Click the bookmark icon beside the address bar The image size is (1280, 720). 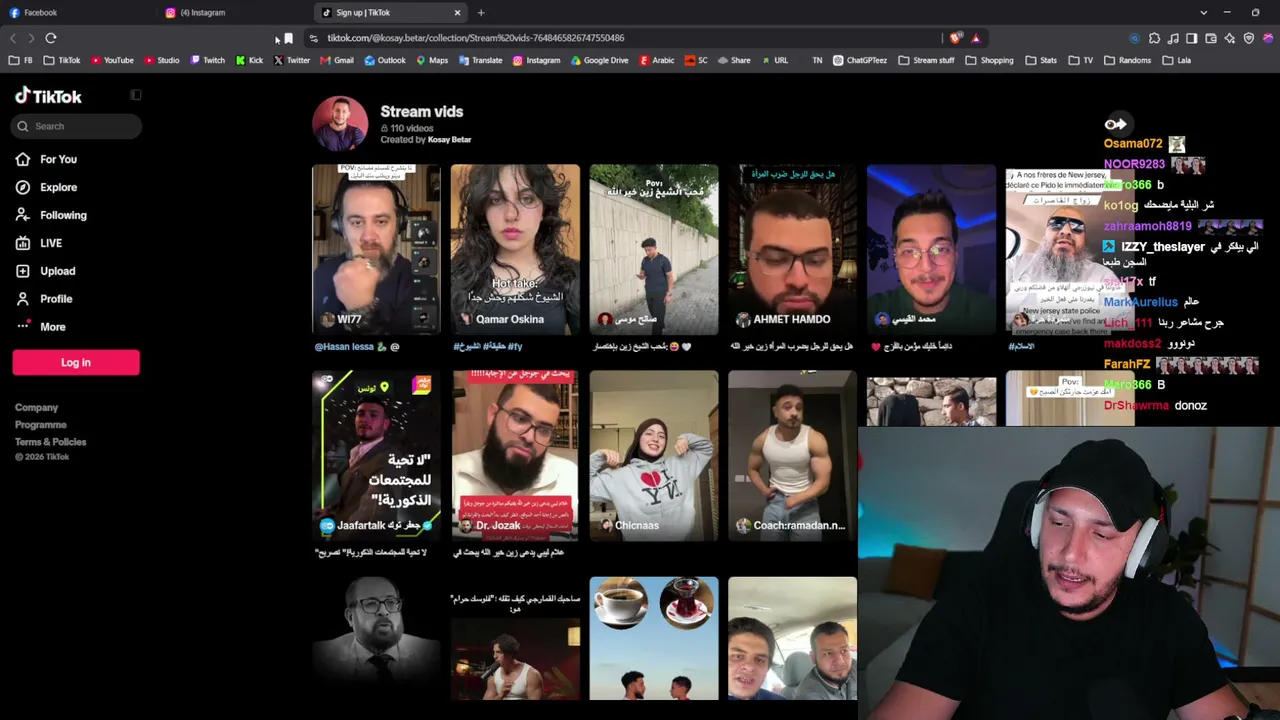point(288,38)
